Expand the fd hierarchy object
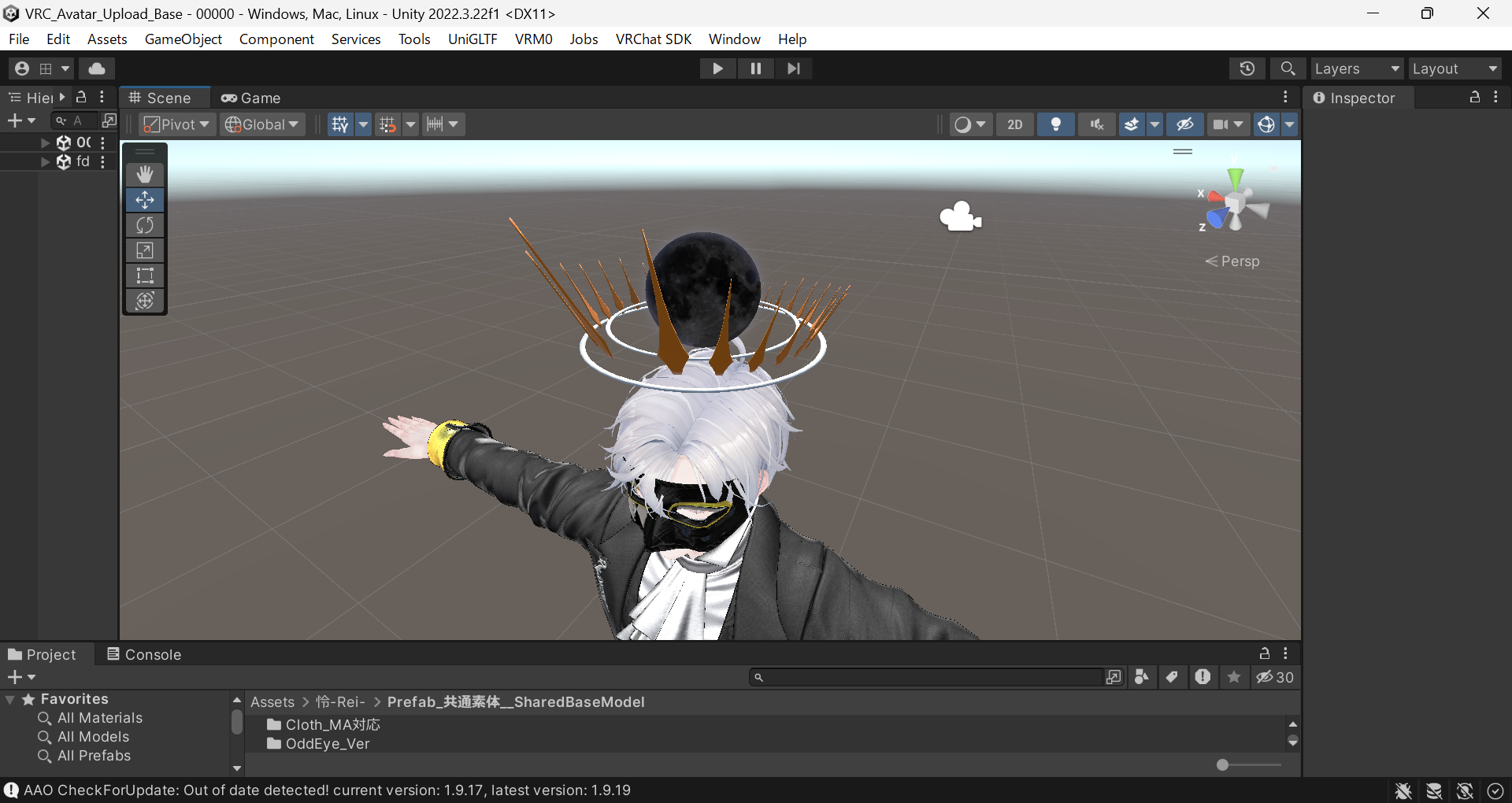The height and width of the screenshot is (803, 1512). [45, 161]
